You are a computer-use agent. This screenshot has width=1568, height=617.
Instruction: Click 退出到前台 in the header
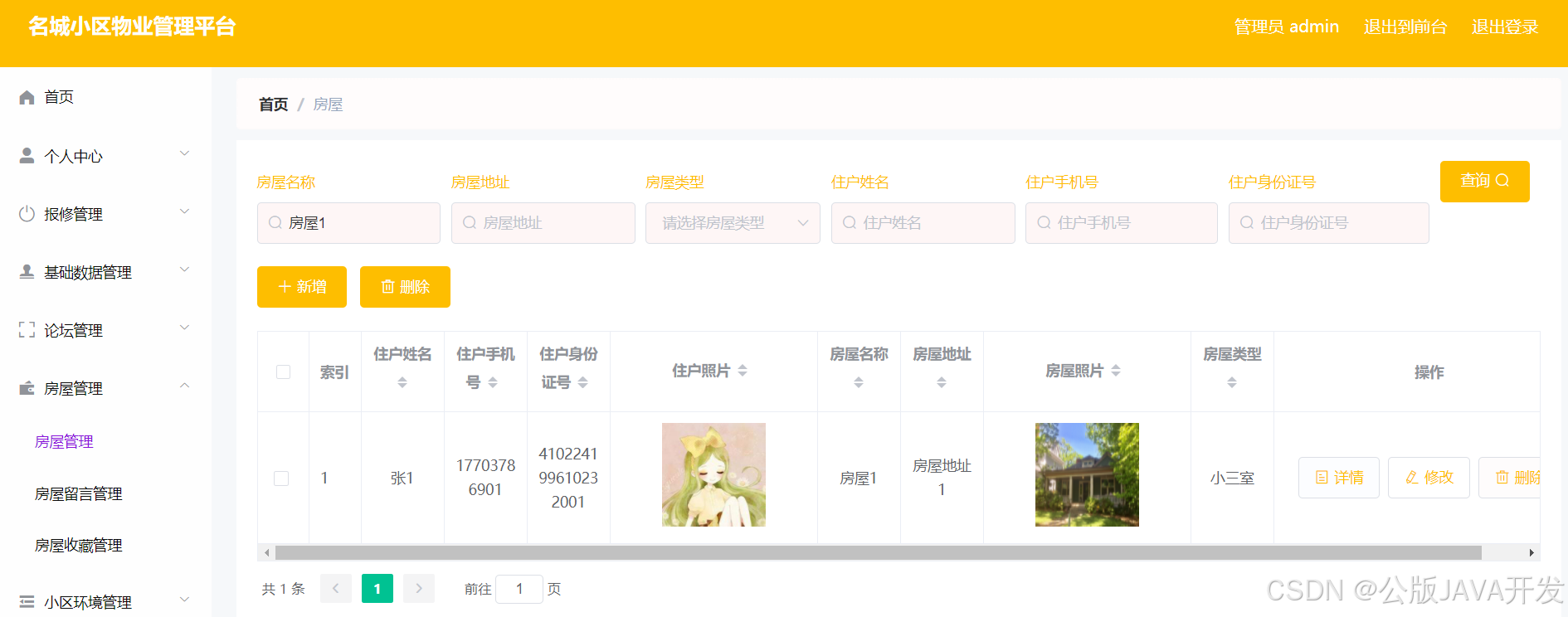tap(1405, 27)
